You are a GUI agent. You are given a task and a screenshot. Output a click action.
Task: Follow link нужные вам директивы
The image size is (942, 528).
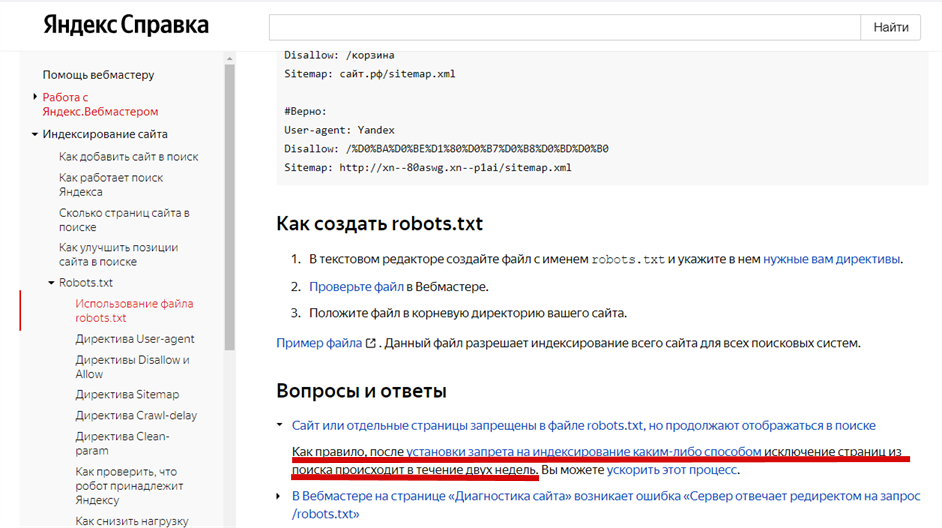click(x=831, y=259)
